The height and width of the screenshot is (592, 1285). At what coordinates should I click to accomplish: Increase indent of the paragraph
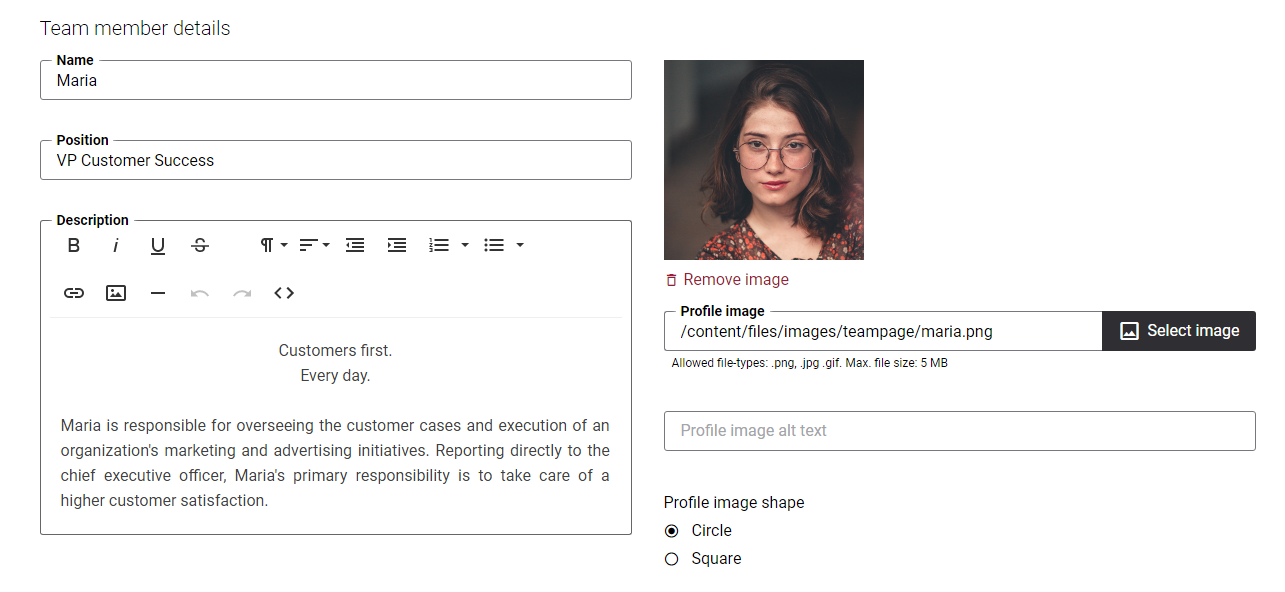pyautogui.click(x=397, y=245)
